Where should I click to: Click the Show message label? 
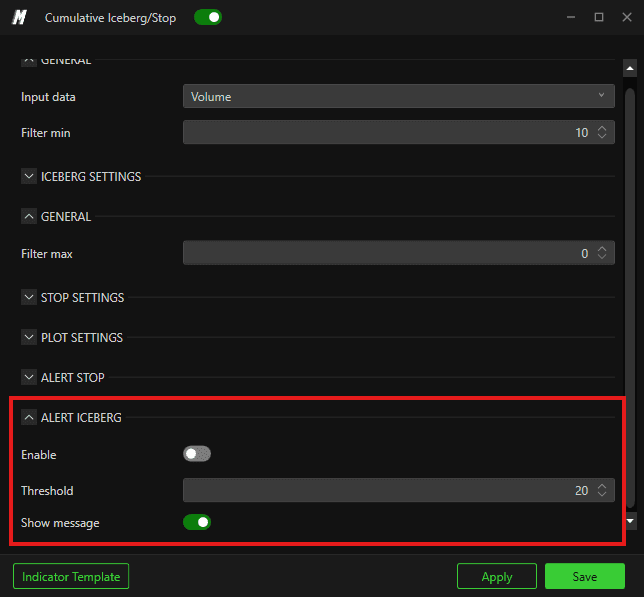[x=60, y=523]
